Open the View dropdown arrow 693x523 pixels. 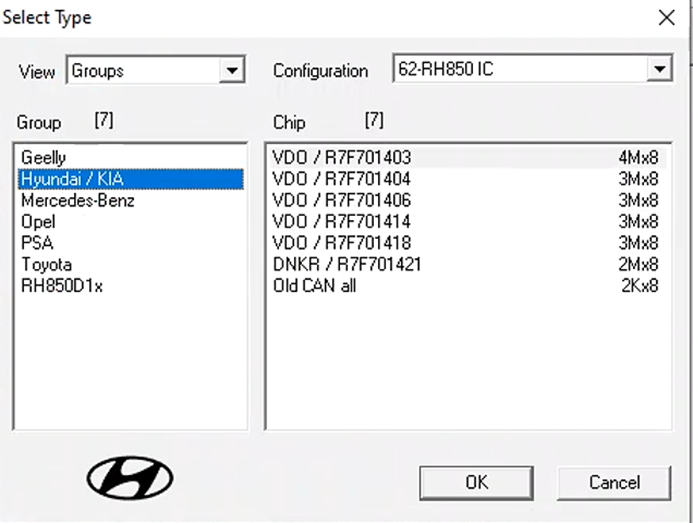233,71
